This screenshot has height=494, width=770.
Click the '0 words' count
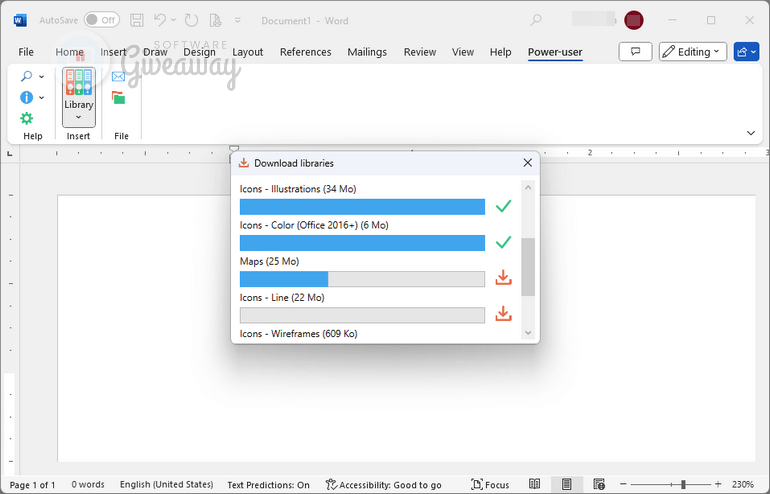(x=88, y=485)
